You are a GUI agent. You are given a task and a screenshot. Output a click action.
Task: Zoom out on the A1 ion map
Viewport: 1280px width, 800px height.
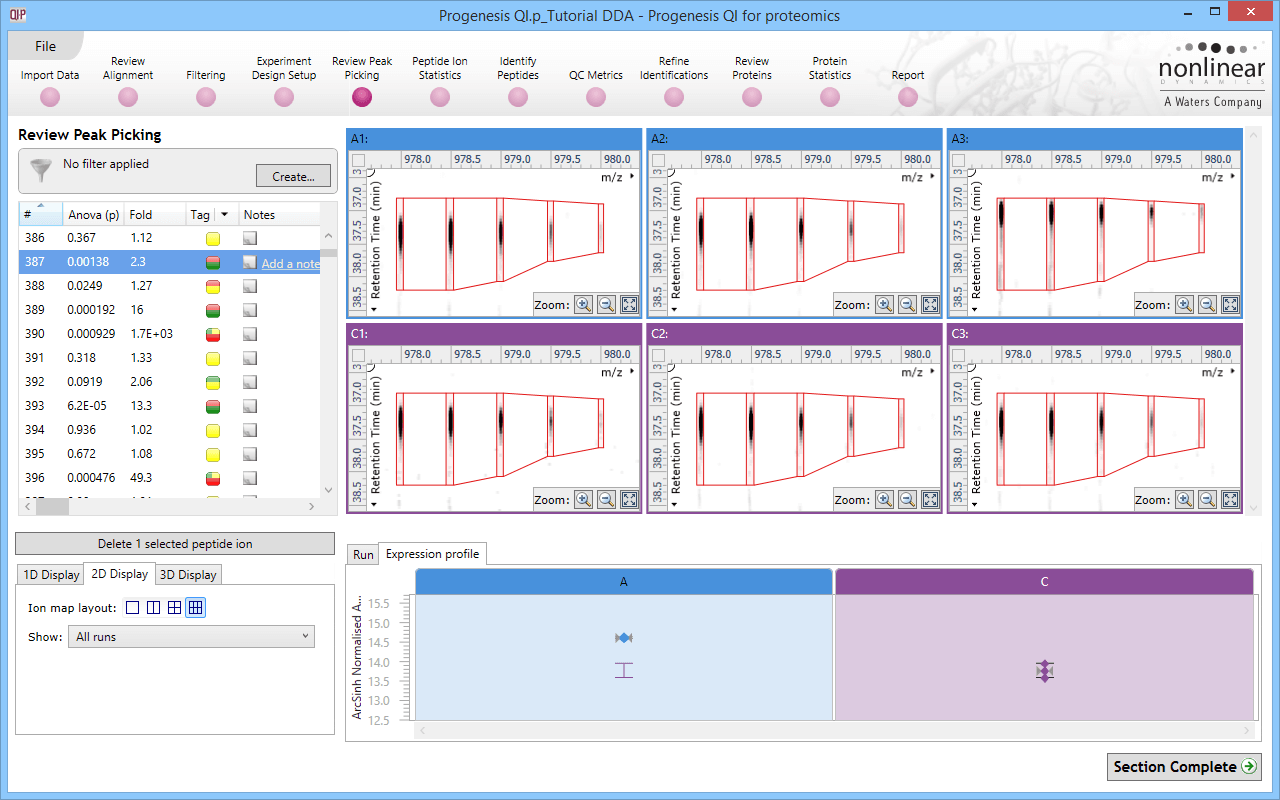(x=607, y=305)
